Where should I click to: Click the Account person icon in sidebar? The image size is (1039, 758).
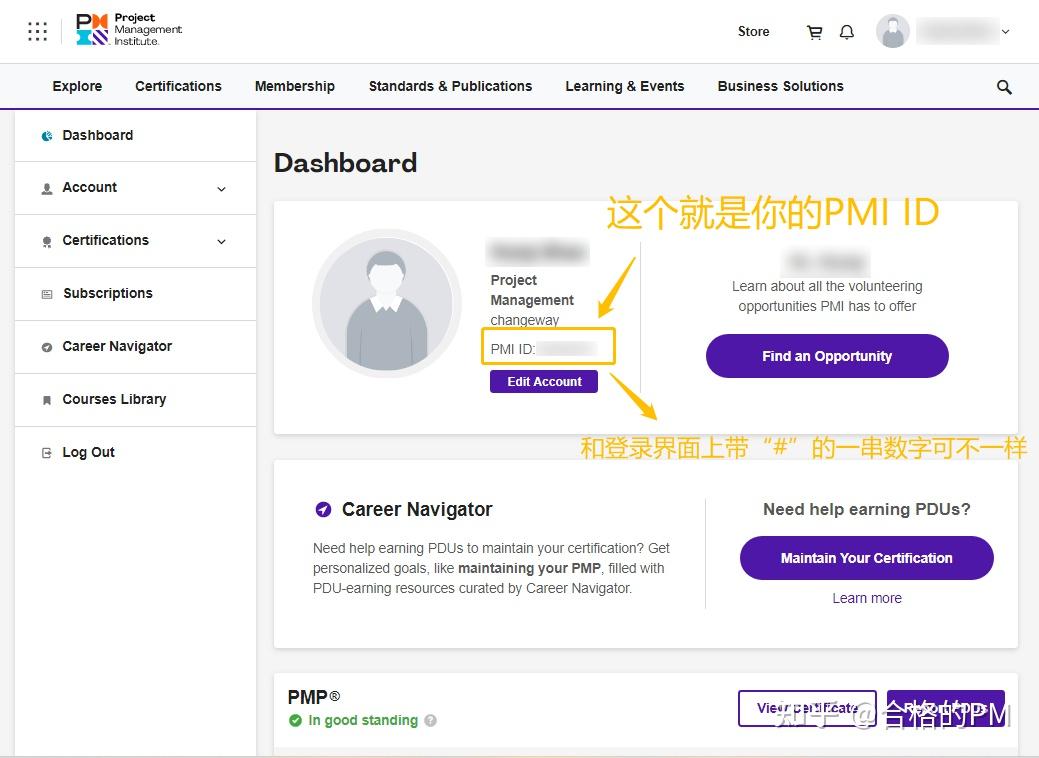coord(47,188)
